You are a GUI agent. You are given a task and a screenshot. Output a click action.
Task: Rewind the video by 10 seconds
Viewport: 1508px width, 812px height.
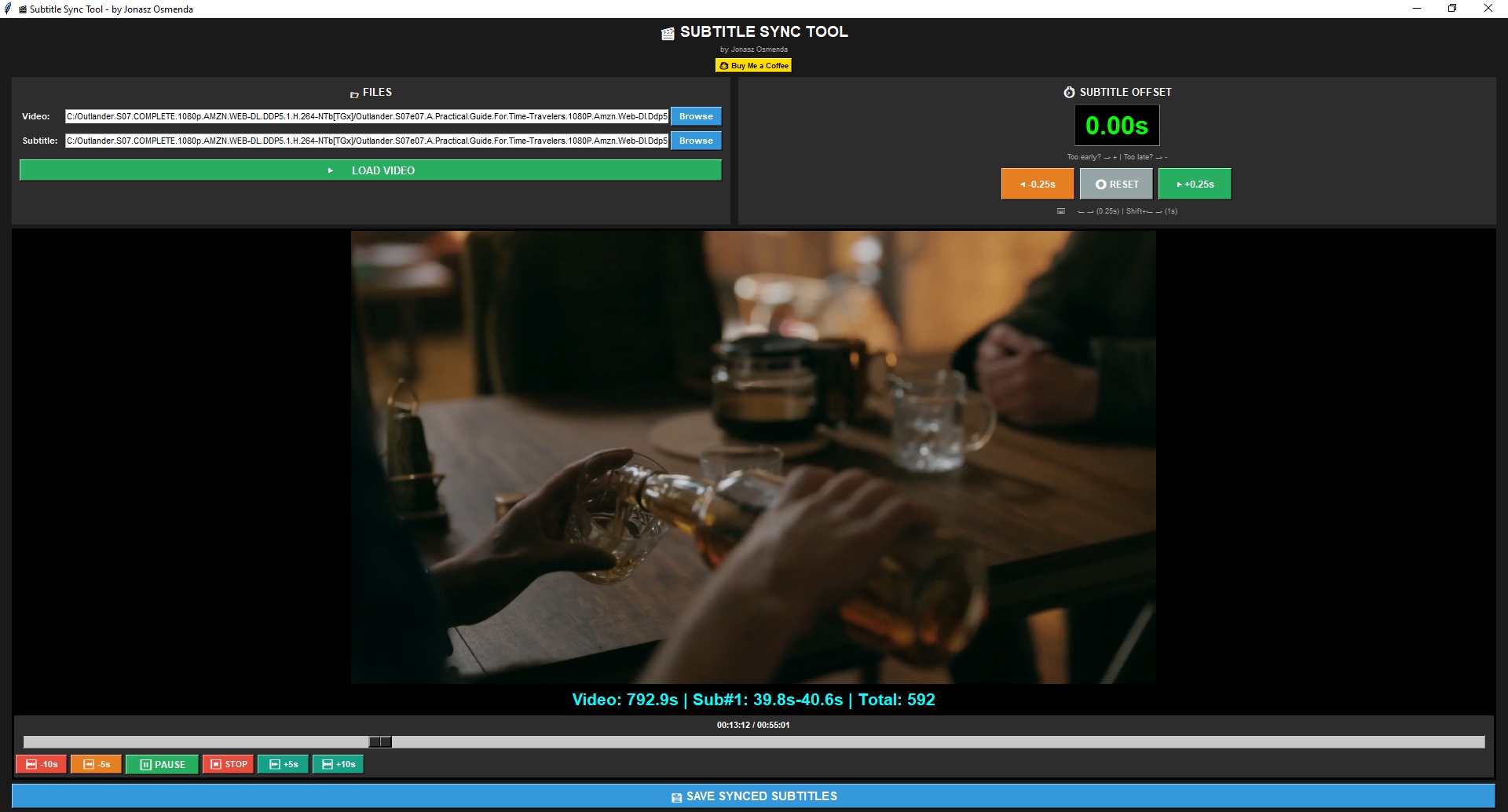[42, 764]
